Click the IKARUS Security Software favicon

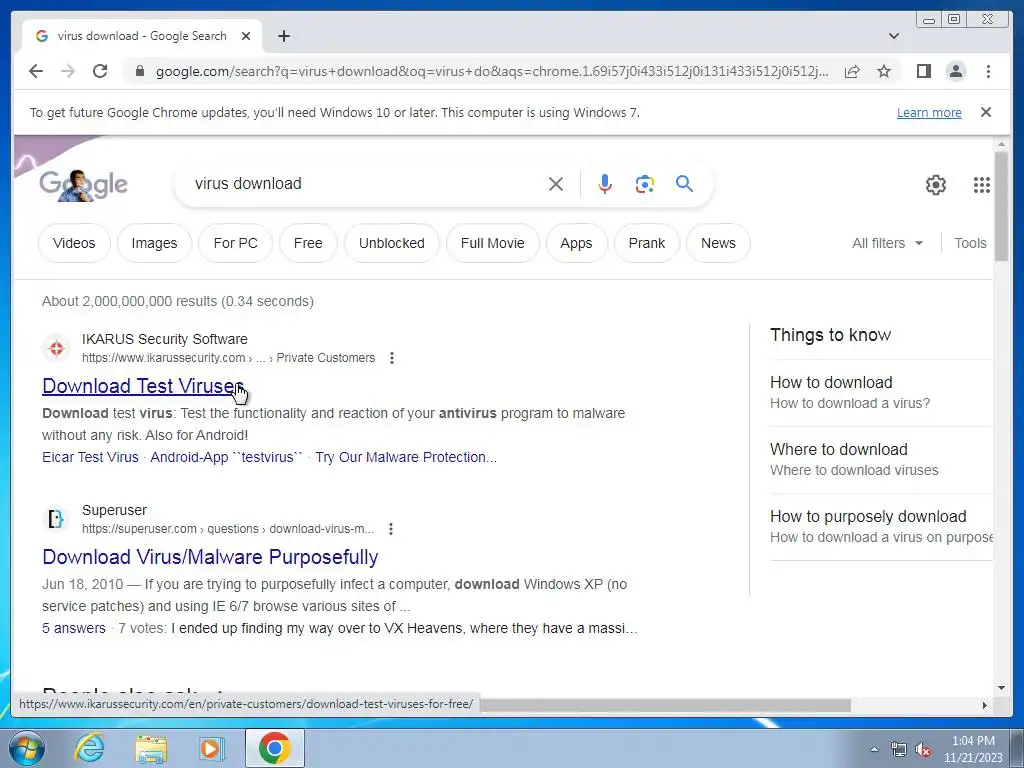click(56, 348)
